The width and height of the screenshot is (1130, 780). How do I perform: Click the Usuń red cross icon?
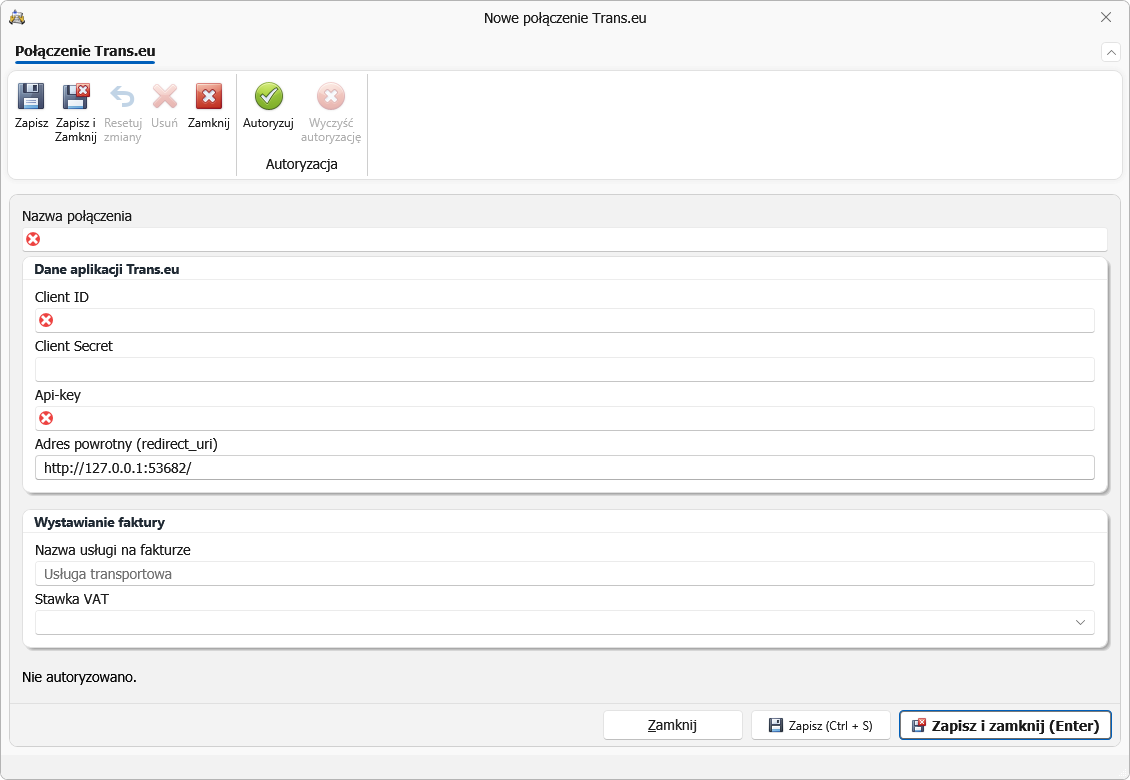pyautogui.click(x=164, y=96)
